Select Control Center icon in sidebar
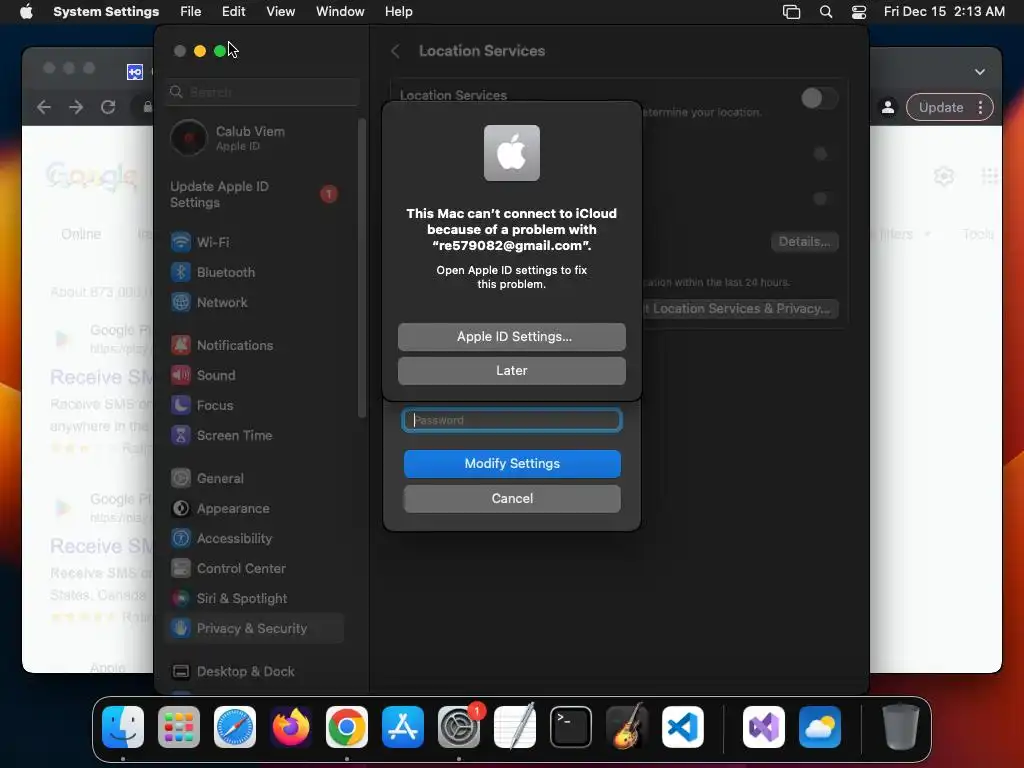Viewport: 1024px width, 768px height. (x=180, y=568)
